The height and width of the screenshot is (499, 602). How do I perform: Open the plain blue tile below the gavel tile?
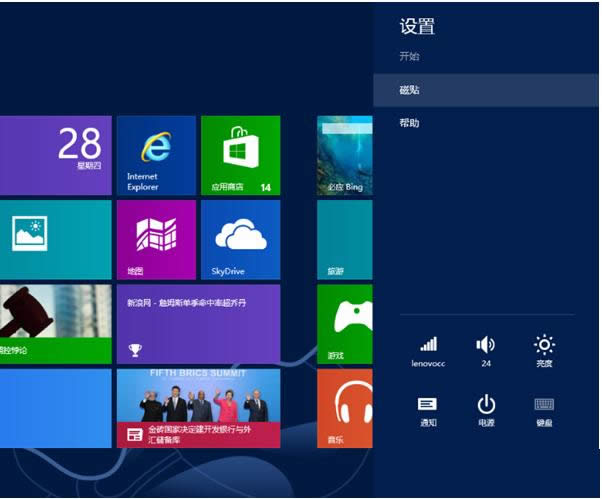click(56, 408)
